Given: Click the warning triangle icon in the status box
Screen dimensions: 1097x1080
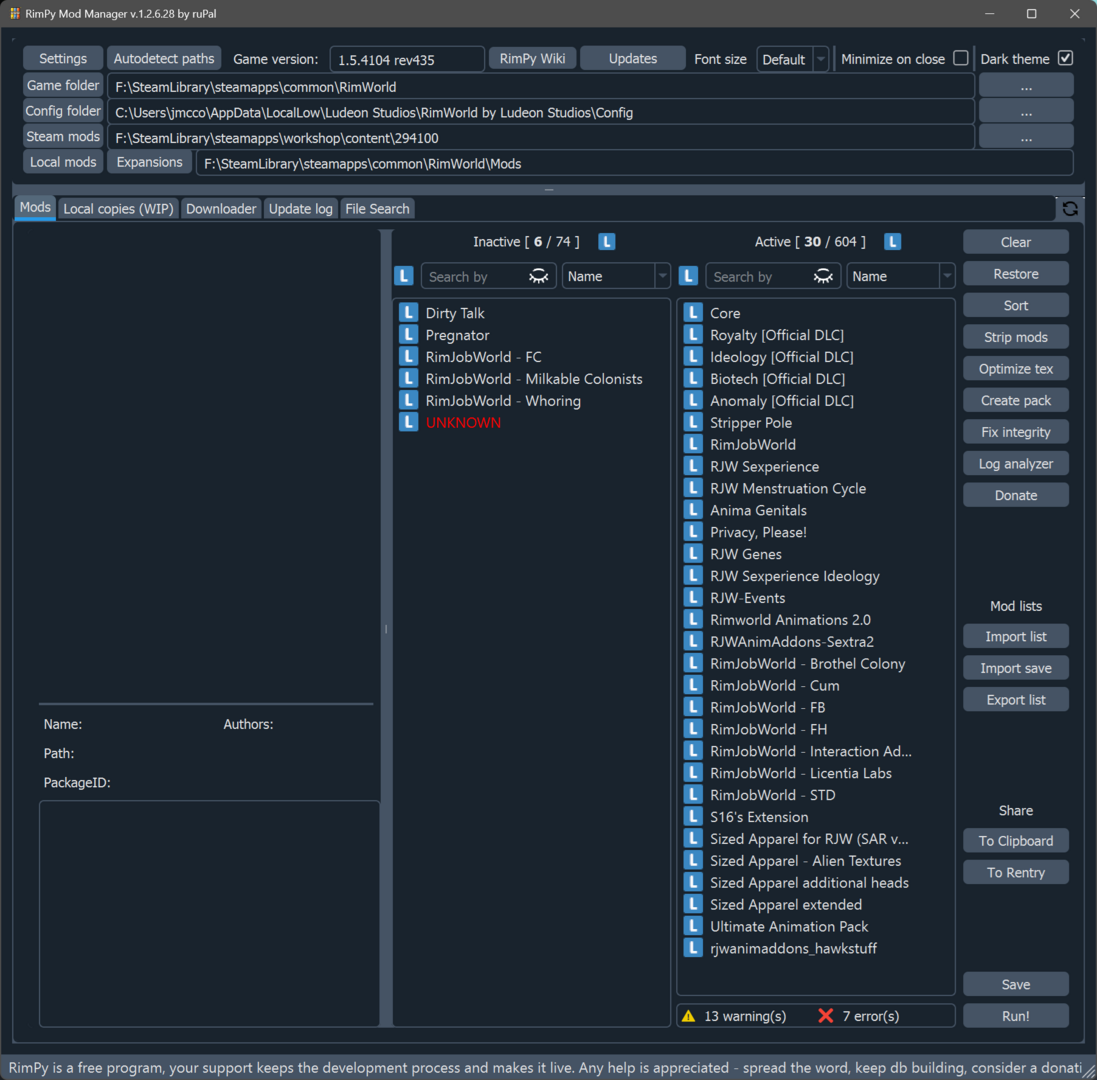Looking at the screenshot, I should click(x=688, y=1016).
